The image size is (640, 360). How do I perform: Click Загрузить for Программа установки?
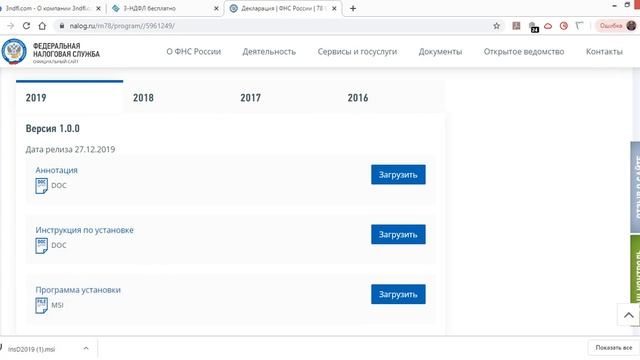coord(398,294)
